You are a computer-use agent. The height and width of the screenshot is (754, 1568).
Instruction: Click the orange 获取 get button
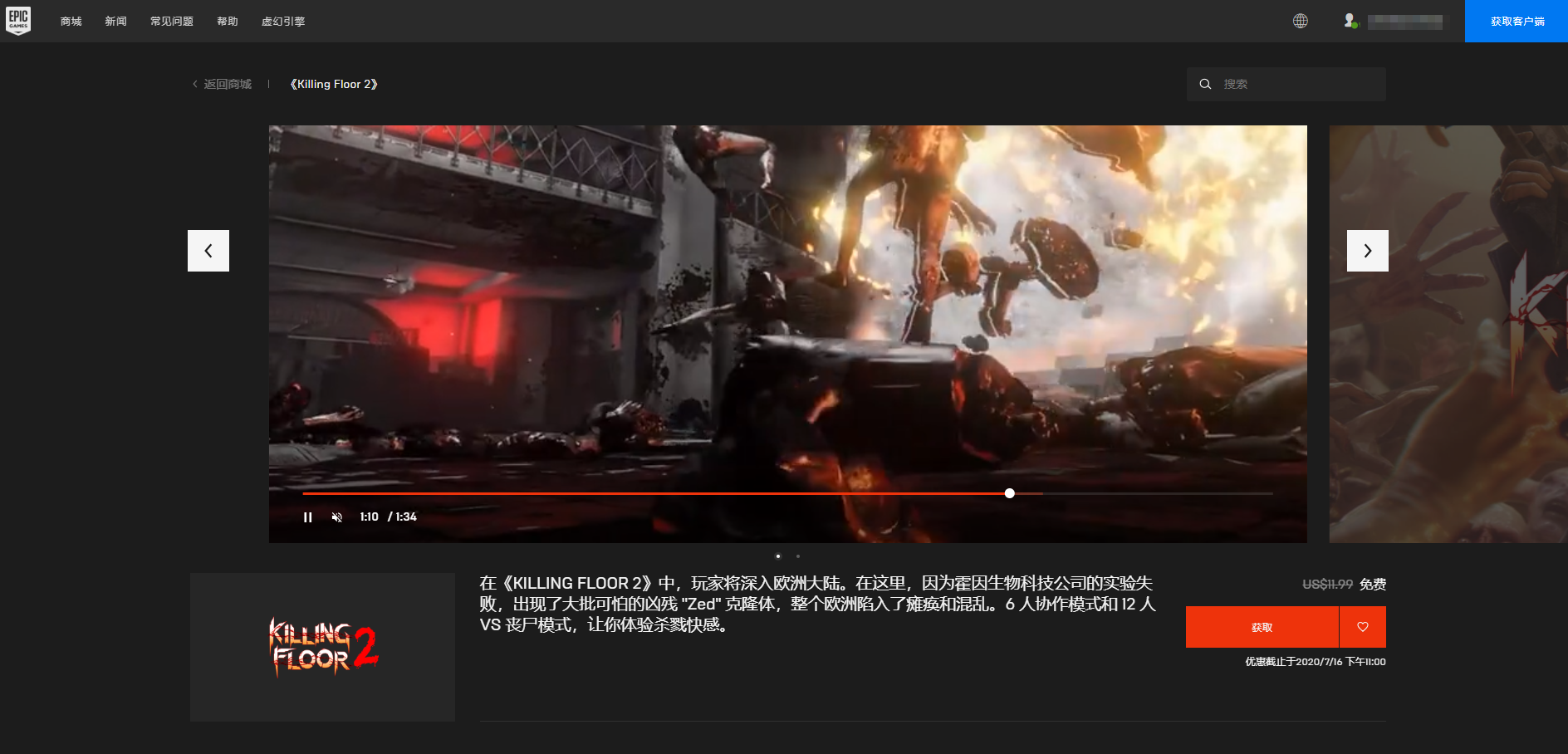point(1262,627)
